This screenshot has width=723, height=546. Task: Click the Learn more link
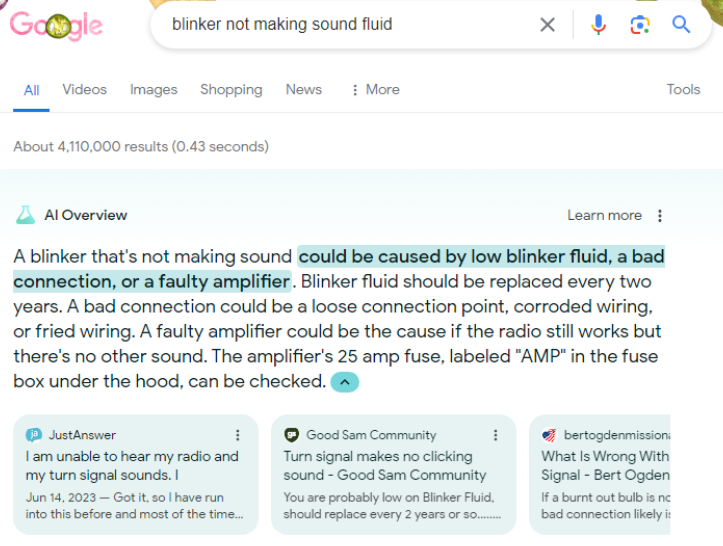[x=604, y=215]
